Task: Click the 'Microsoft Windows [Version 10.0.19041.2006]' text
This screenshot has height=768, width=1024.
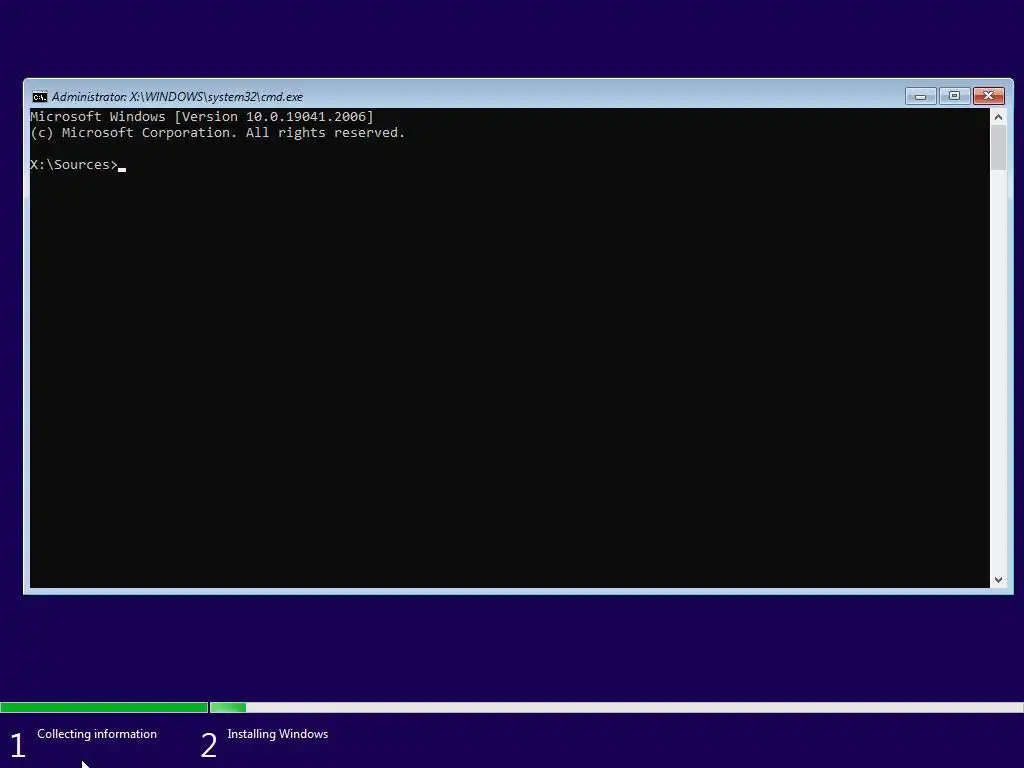Action: [x=202, y=116]
